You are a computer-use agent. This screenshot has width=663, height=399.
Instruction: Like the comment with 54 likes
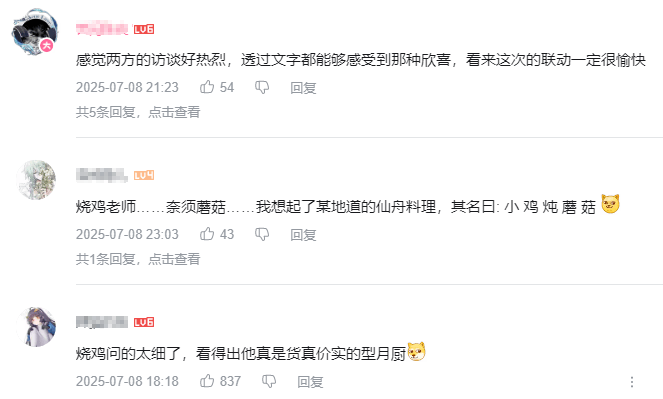pos(207,87)
